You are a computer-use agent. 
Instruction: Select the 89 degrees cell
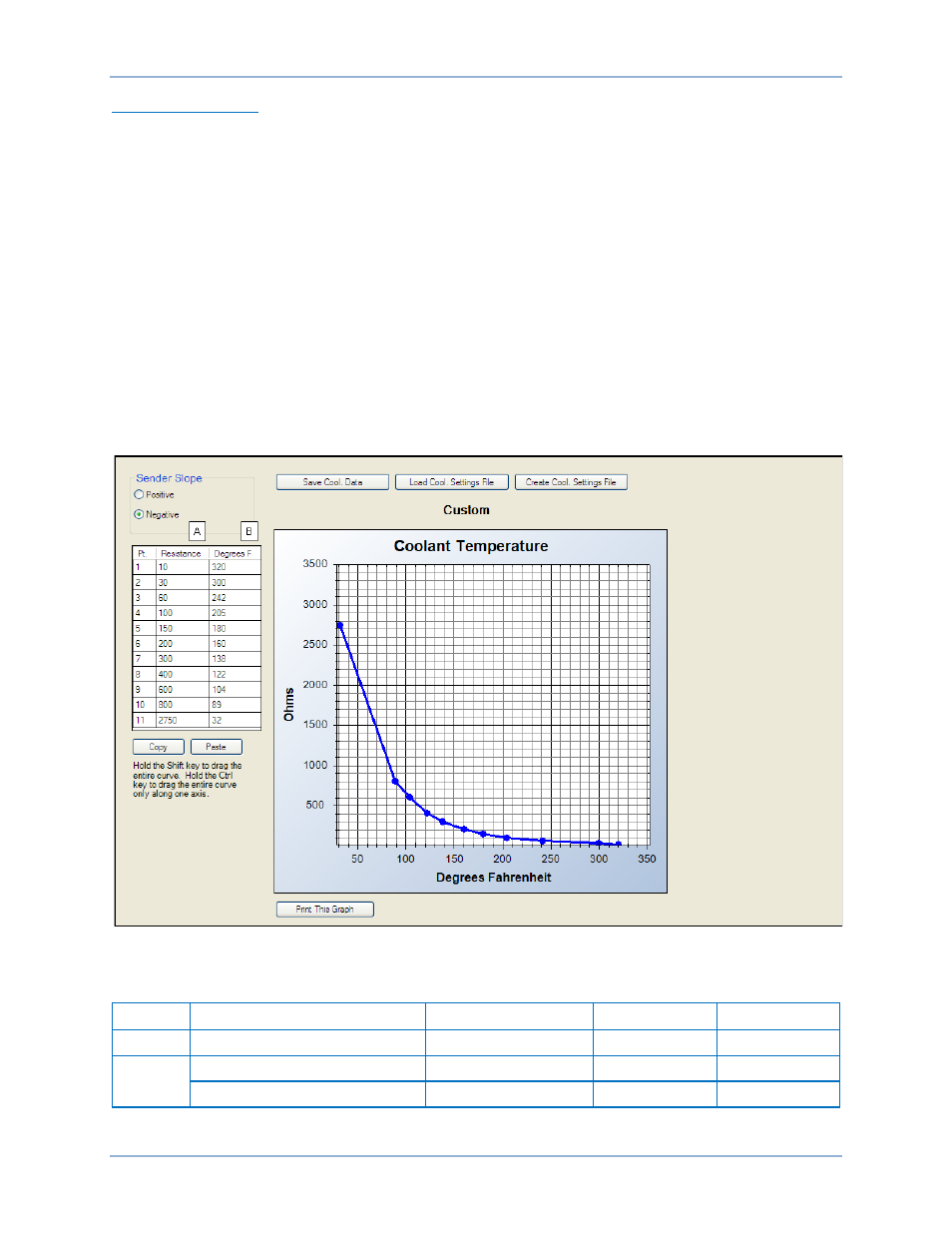[x=235, y=705]
